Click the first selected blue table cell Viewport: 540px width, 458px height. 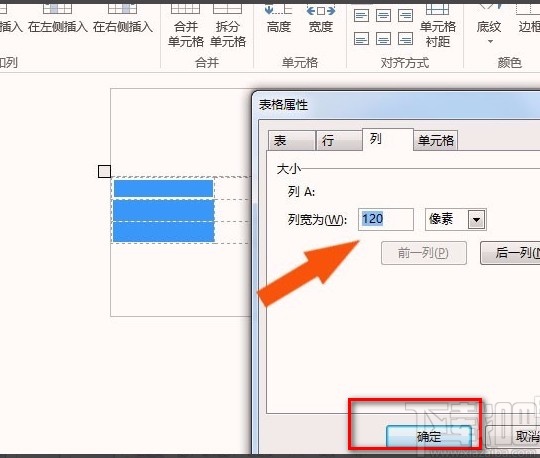[x=163, y=189]
